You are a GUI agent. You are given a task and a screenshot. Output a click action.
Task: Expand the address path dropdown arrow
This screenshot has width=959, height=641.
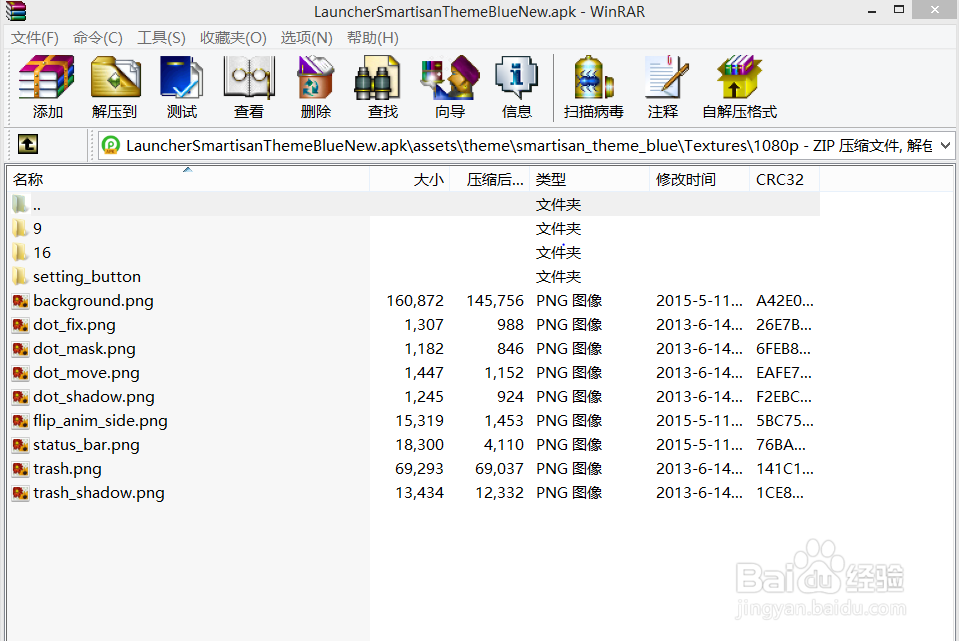coord(945,146)
